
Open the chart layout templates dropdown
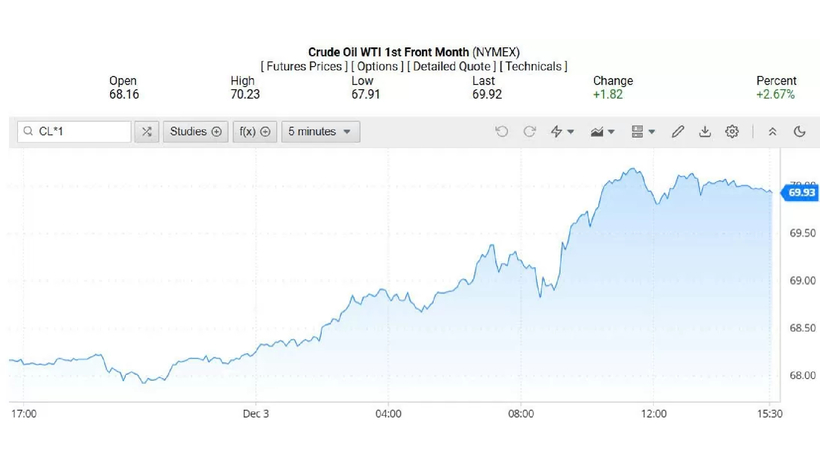click(644, 131)
